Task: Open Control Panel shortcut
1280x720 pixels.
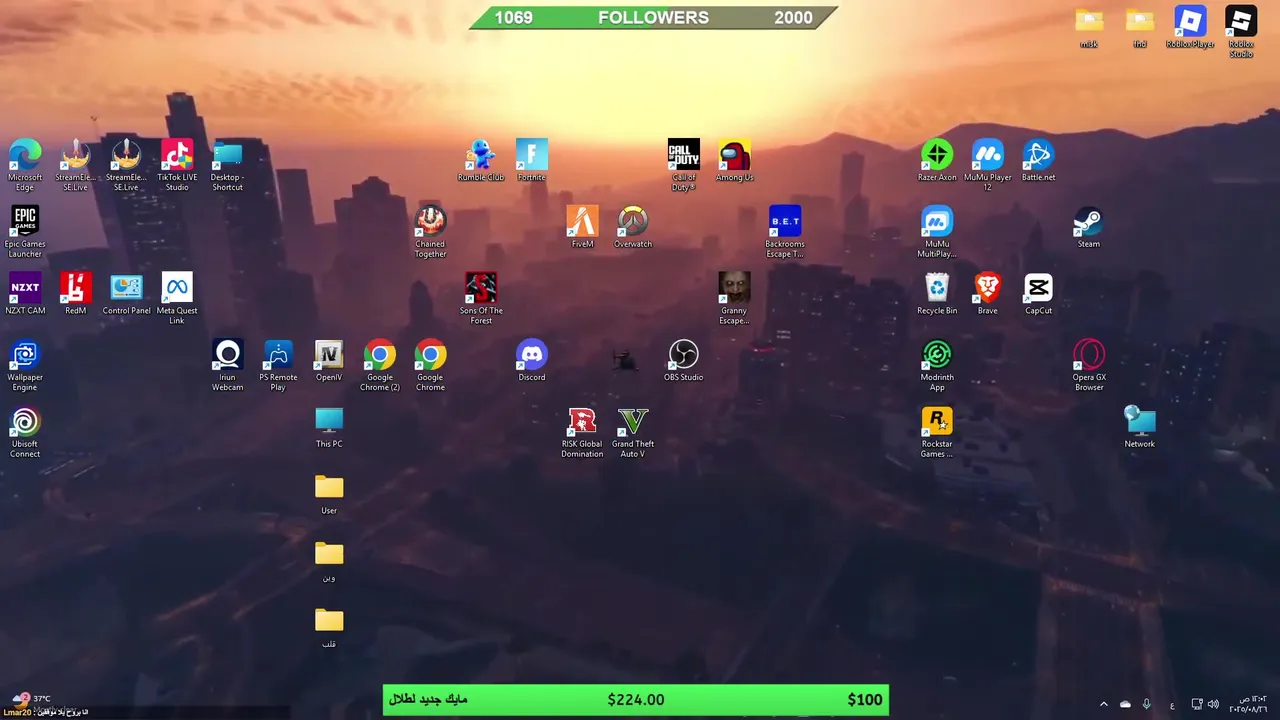Action: point(126,294)
